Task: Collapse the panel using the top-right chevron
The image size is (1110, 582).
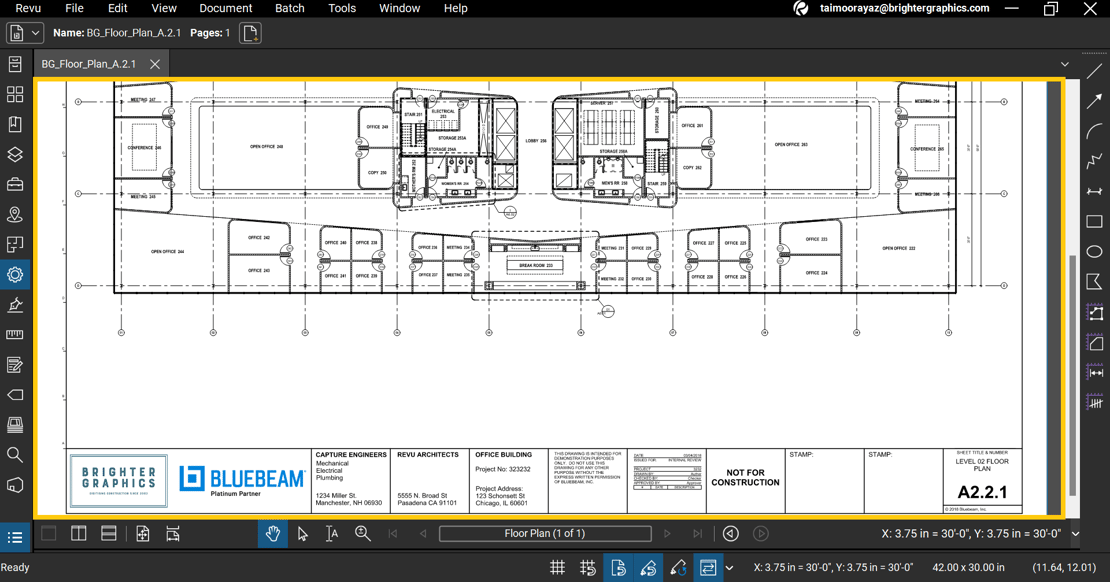Action: pos(1064,63)
